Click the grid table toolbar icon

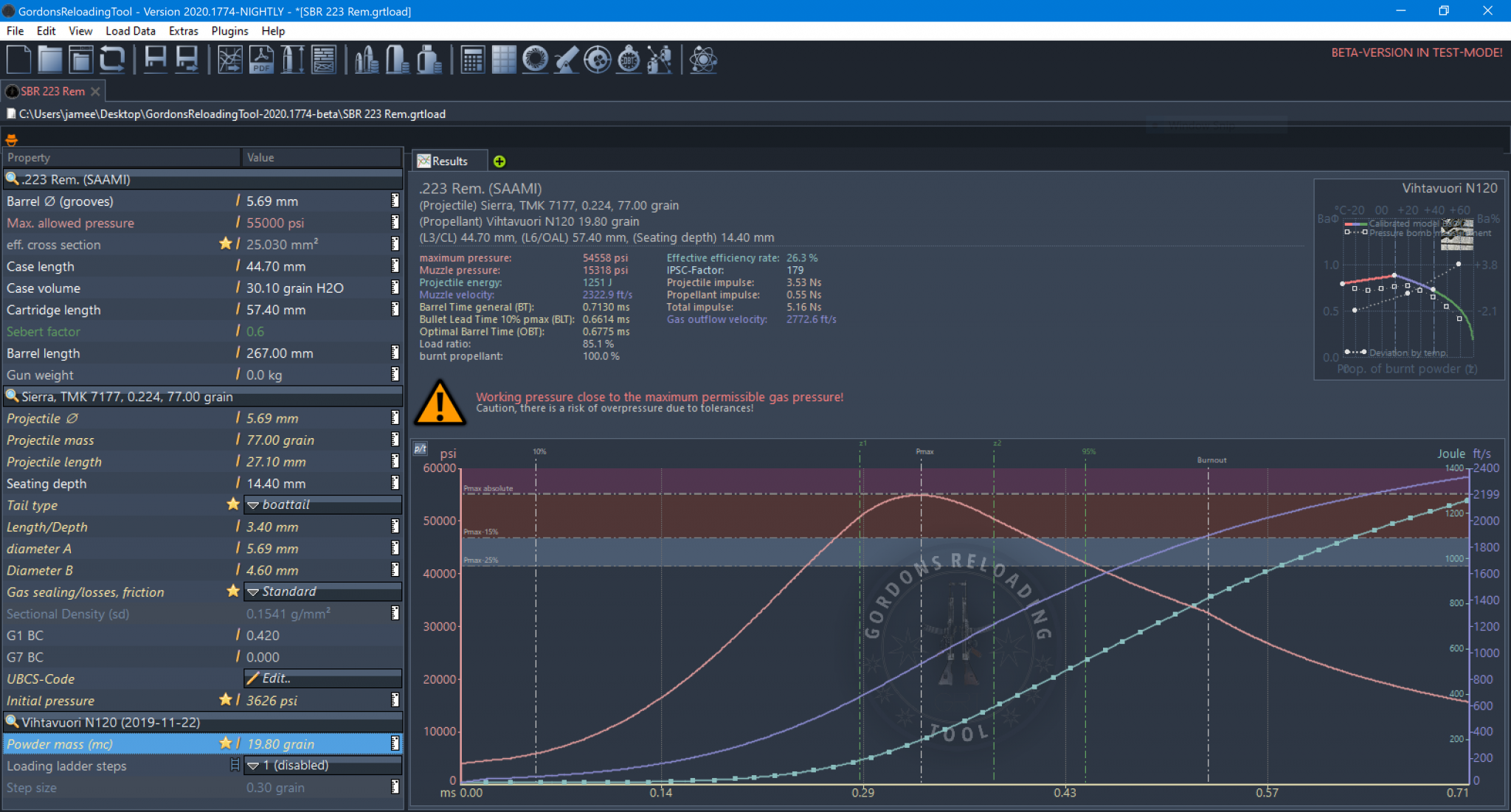(x=504, y=60)
